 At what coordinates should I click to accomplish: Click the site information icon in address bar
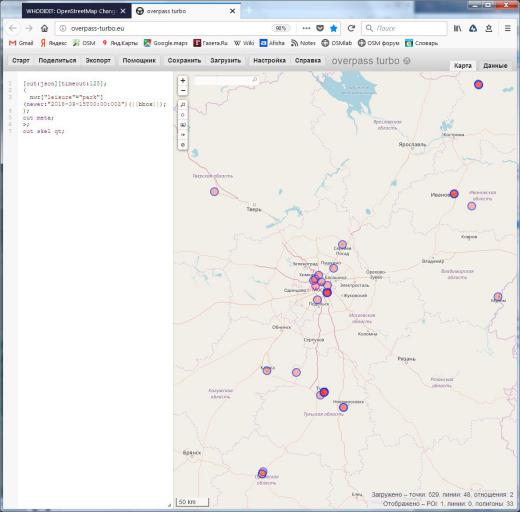pos(63,29)
